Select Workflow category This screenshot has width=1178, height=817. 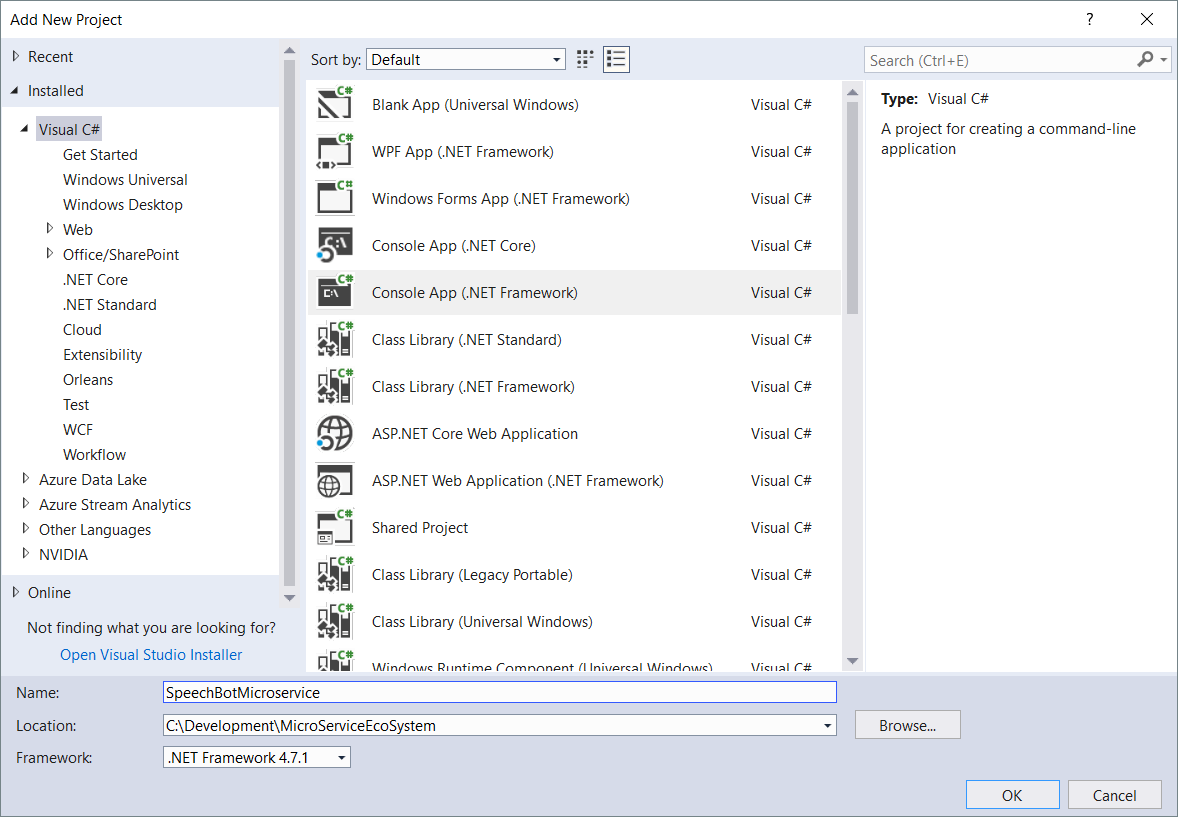[x=94, y=455]
